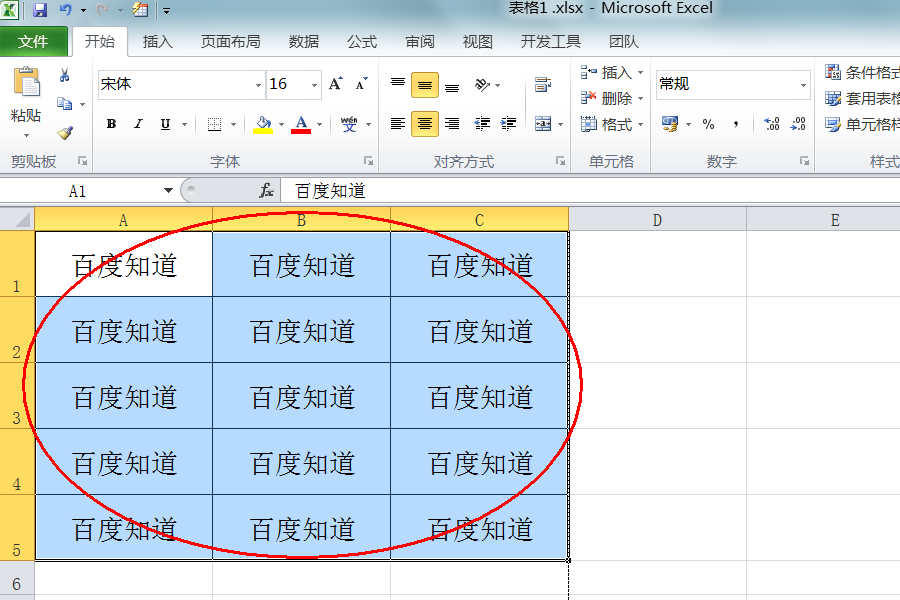The image size is (900, 600).
Task: Merge and center cells icon
Action: coord(543,123)
